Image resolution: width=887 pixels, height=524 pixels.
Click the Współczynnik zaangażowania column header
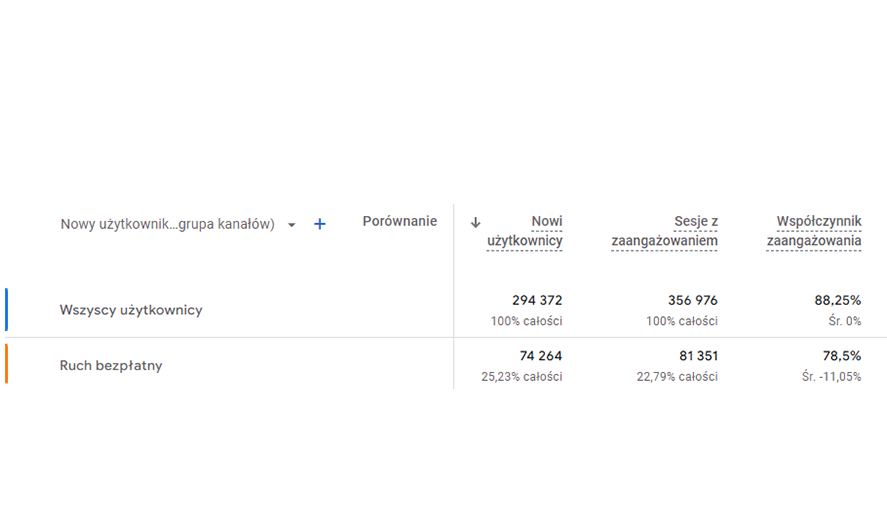click(x=814, y=231)
